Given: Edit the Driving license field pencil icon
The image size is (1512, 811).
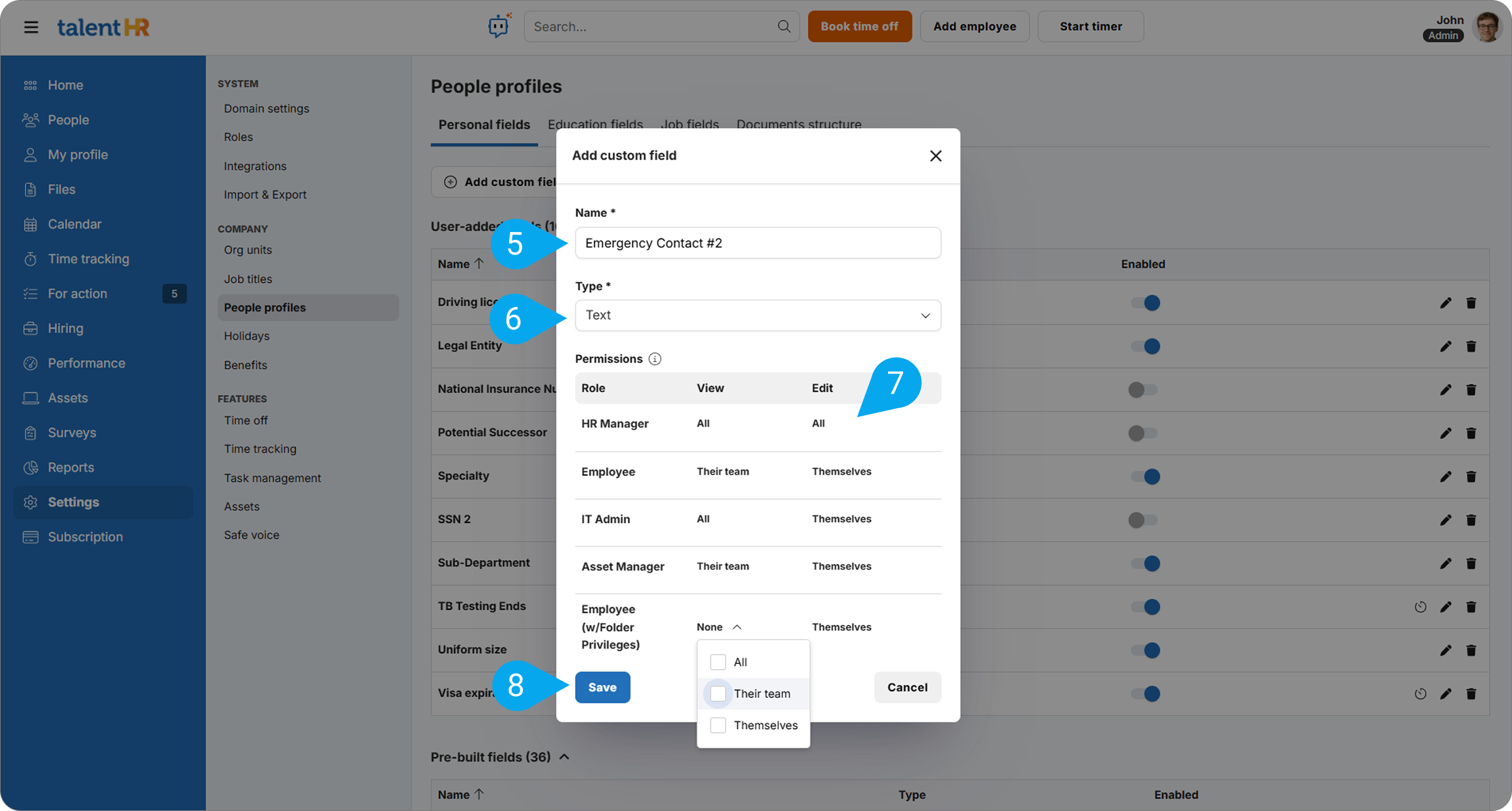Looking at the screenshot, I should (1445, 303).
